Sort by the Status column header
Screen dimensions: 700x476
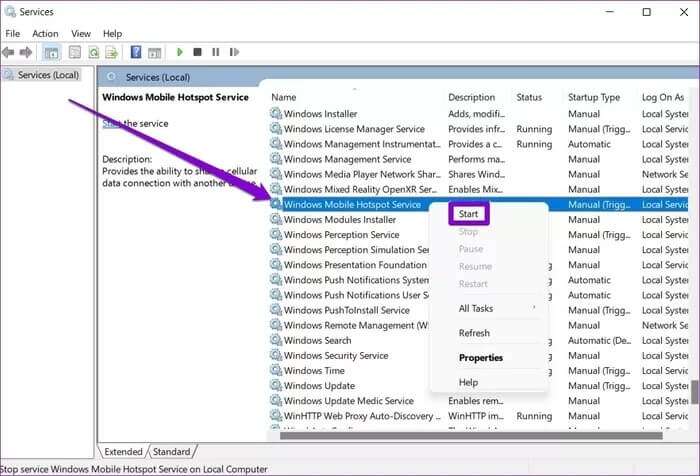pos(529,97)
